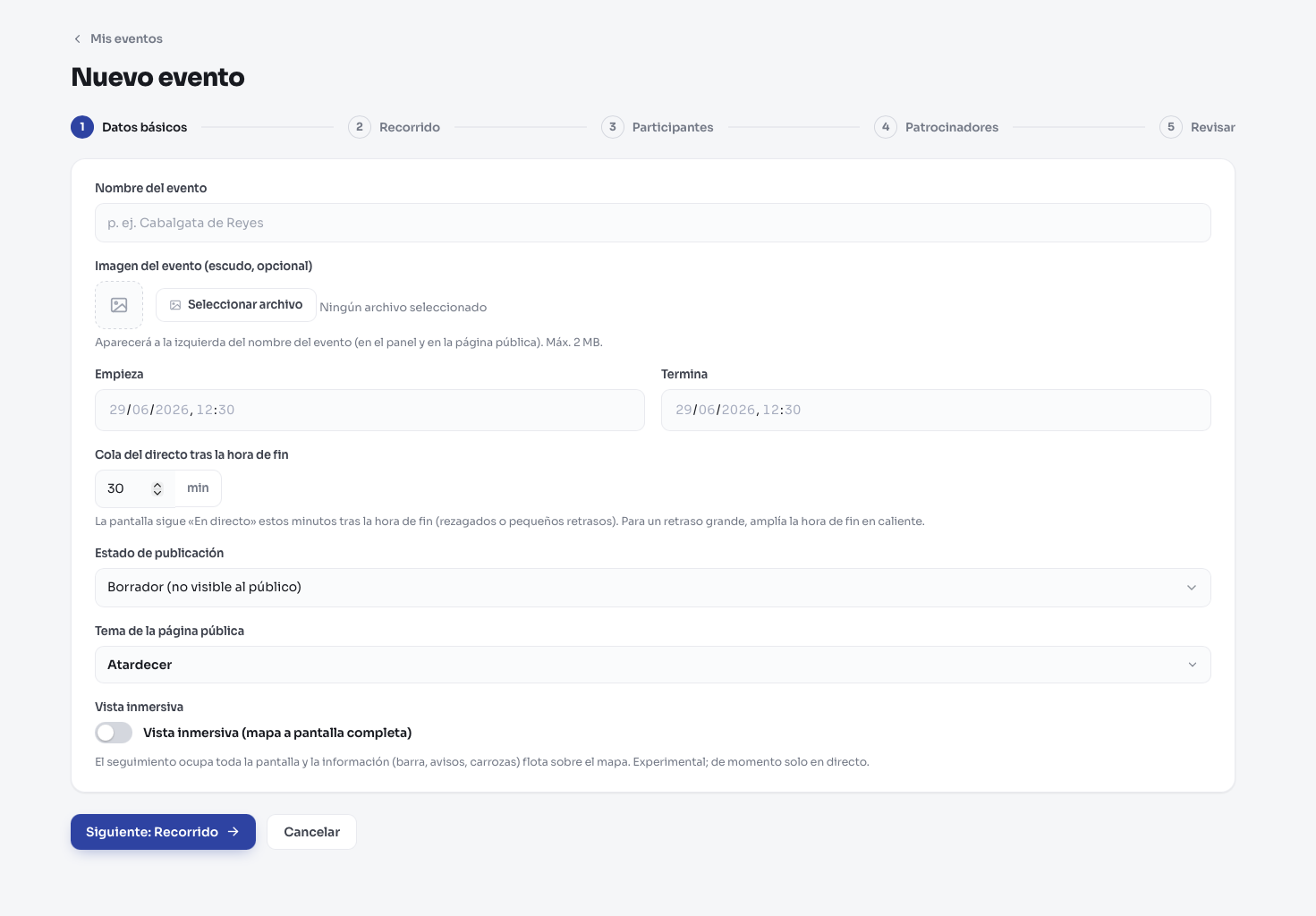1316x916 pixels.
Task: Open the Tema de la página pública dropdown
Action: tap(653, 665)
